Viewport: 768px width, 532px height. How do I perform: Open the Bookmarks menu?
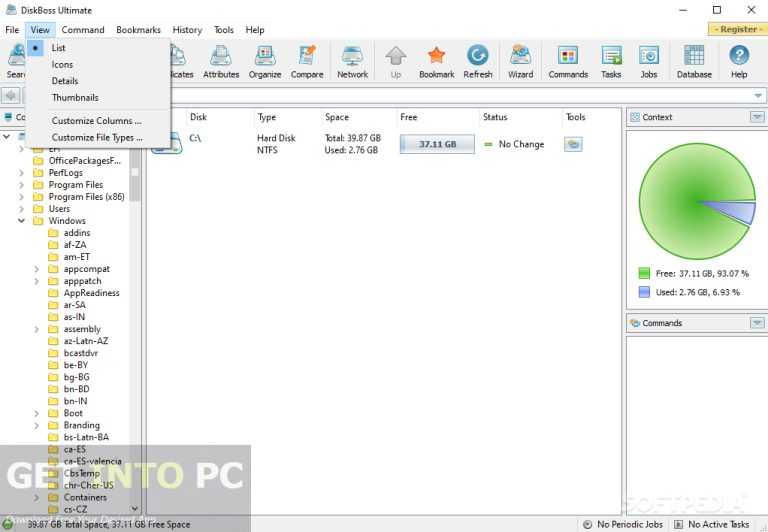point(138,30)
